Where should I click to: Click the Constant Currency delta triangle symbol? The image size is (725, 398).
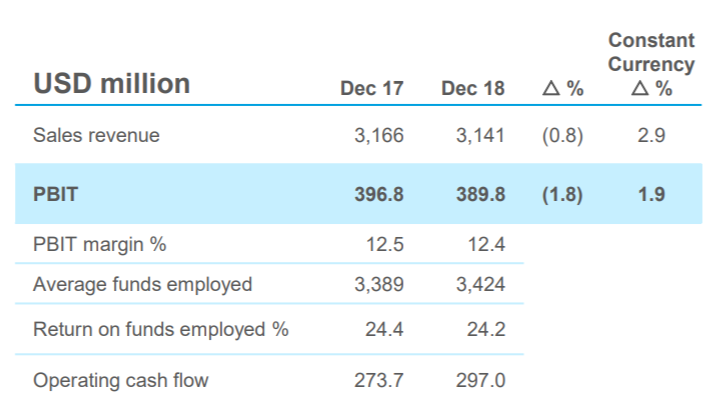pos(640,88)
